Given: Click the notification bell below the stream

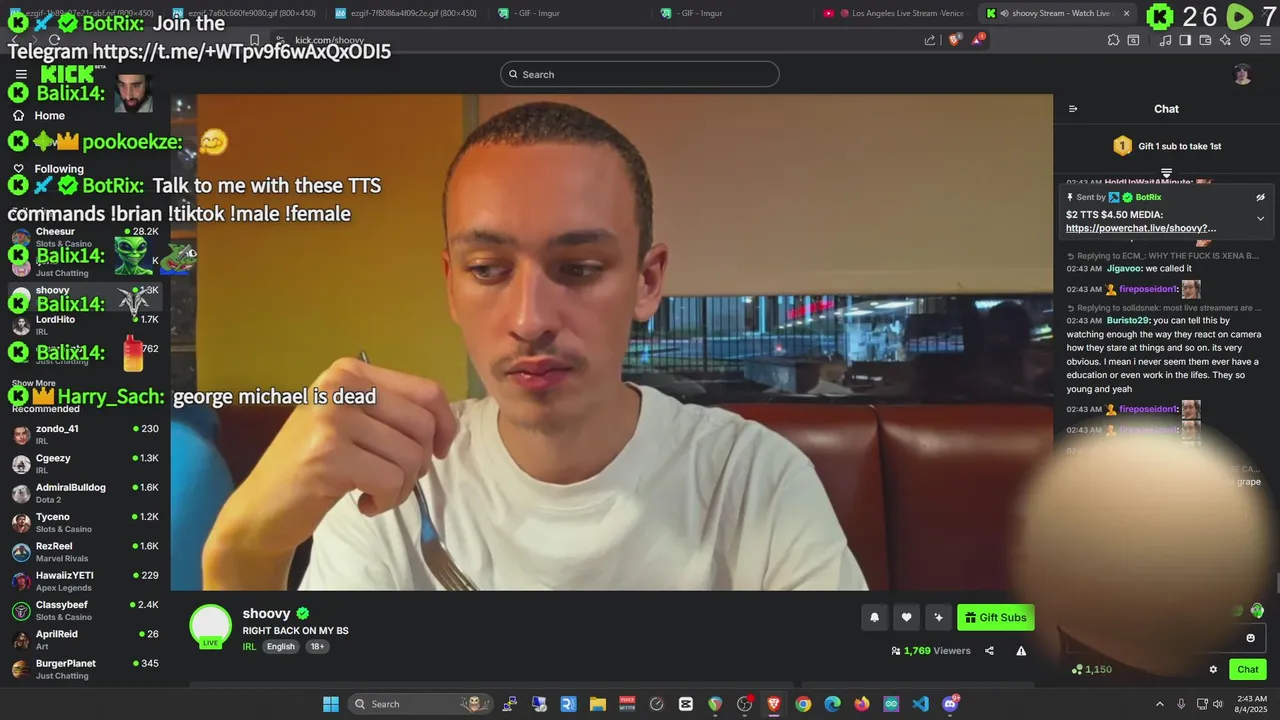Looking at the screenshot, I should (874, 617).
